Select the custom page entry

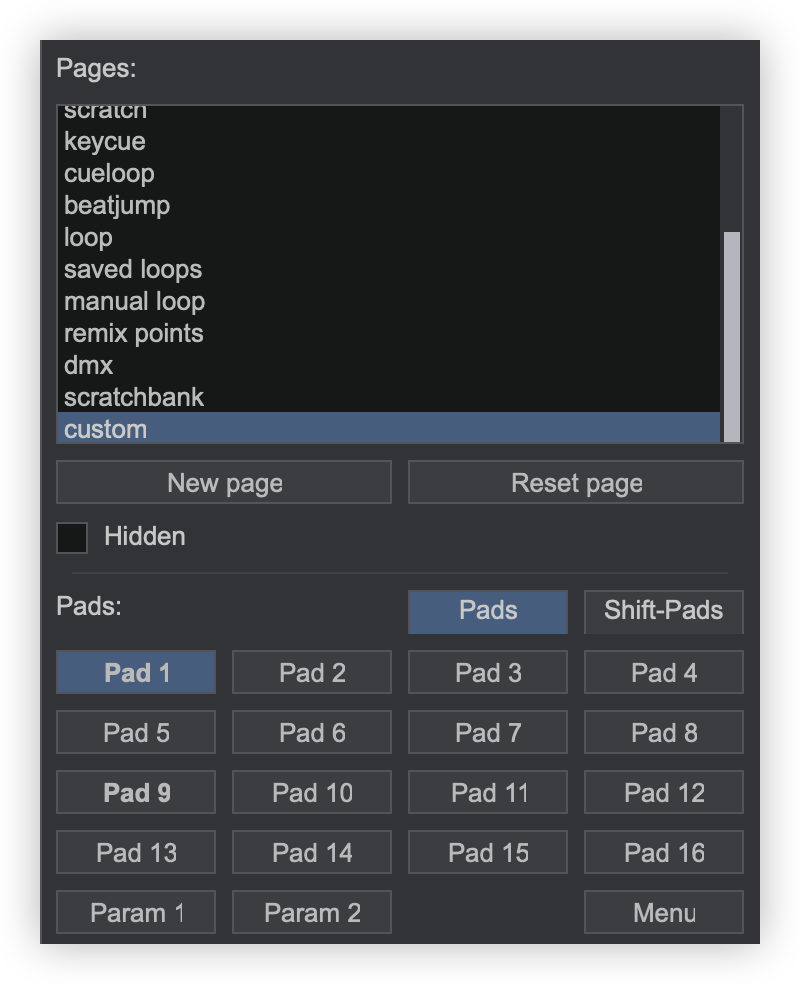(388, 428)
